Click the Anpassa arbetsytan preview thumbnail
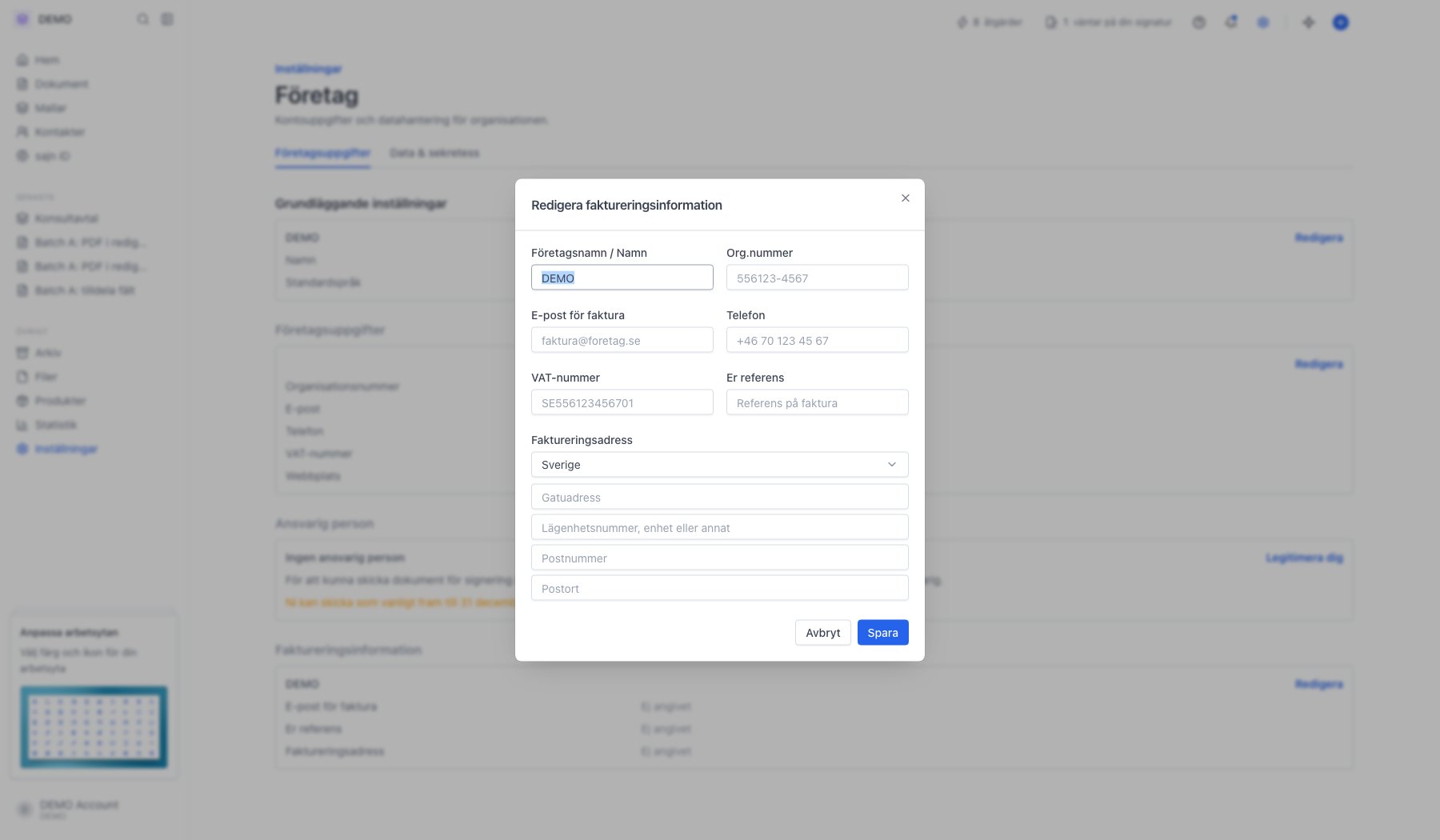This screenshot has width=1440, height=840. tap(94, 727)
